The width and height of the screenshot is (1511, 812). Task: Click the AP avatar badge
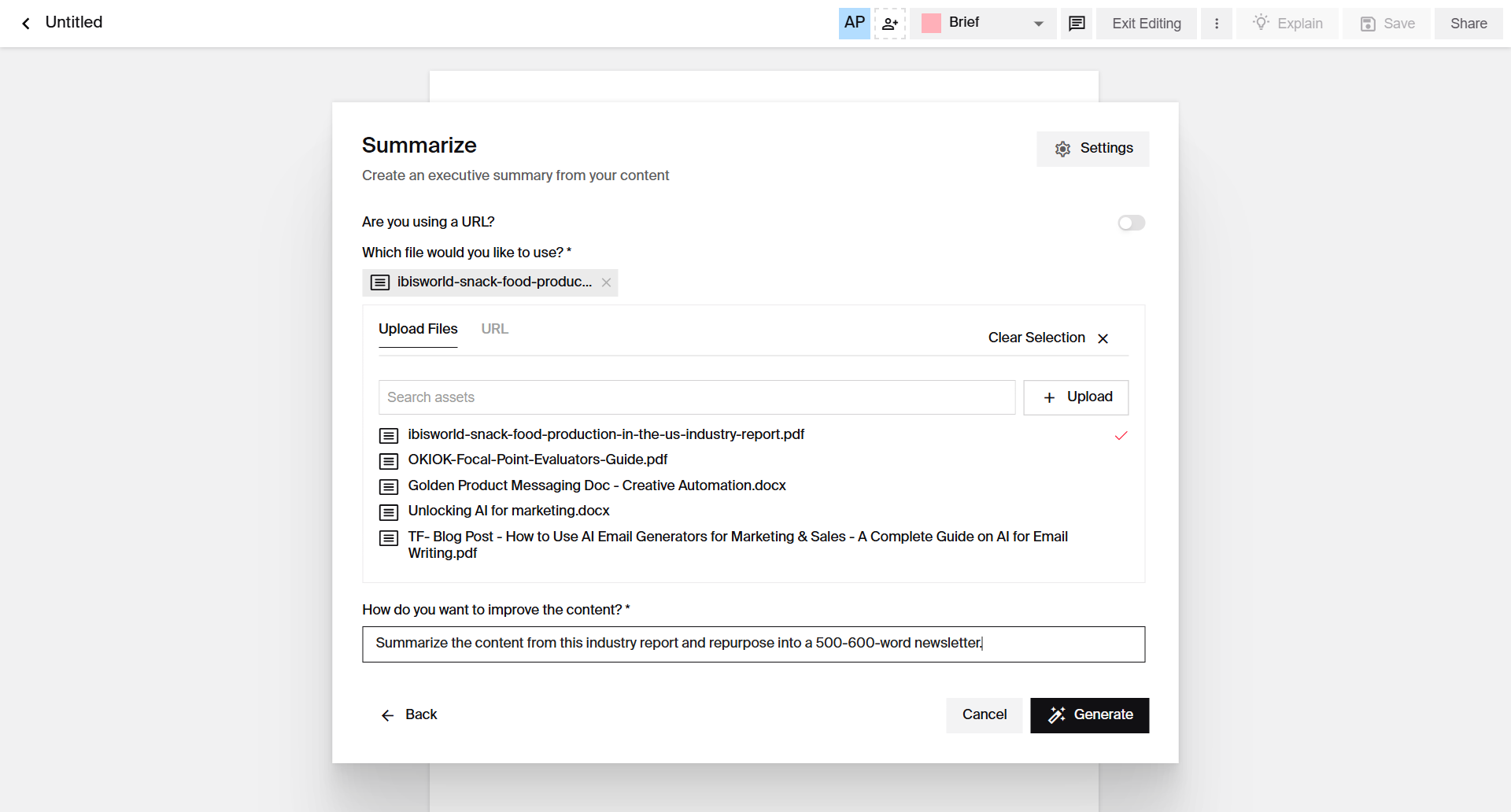tap(854, 24)
